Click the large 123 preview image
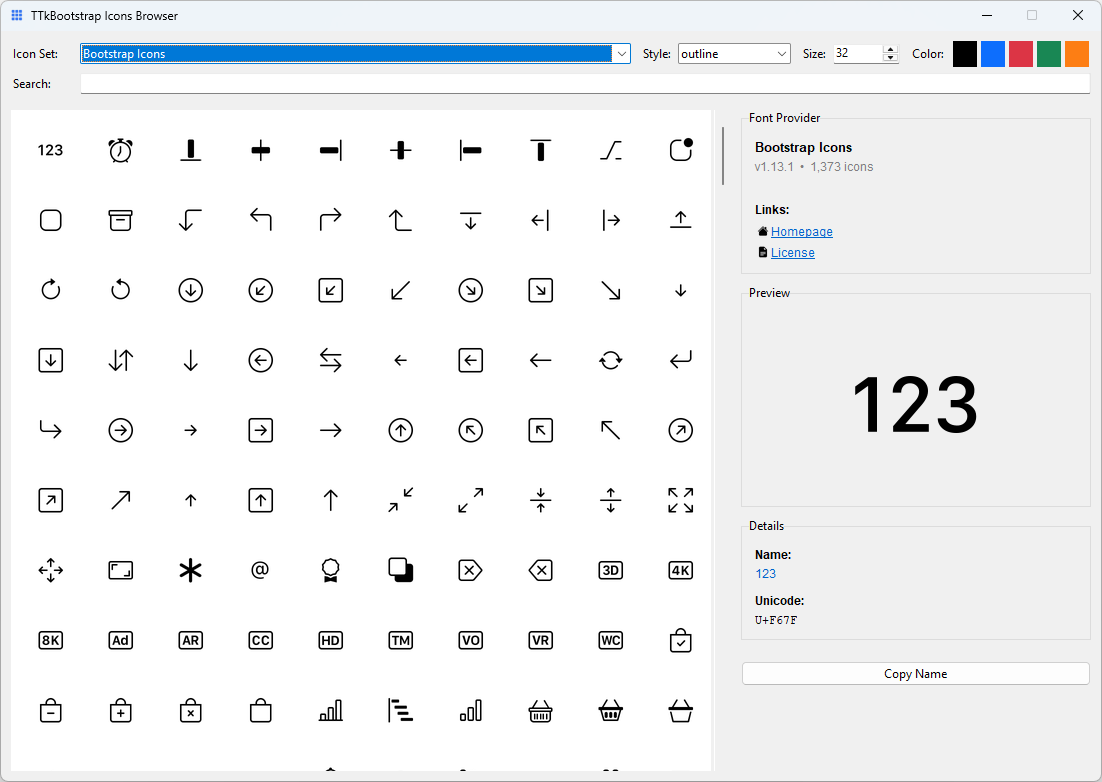The image size is (1102, 782). (x=914, y=405)
